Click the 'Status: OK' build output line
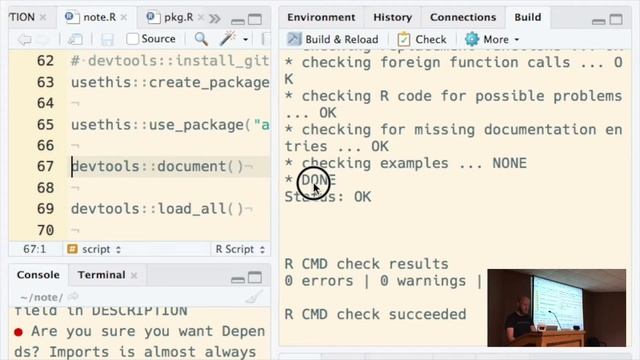This screenshot has height=360, width=640. coord(328,197)
